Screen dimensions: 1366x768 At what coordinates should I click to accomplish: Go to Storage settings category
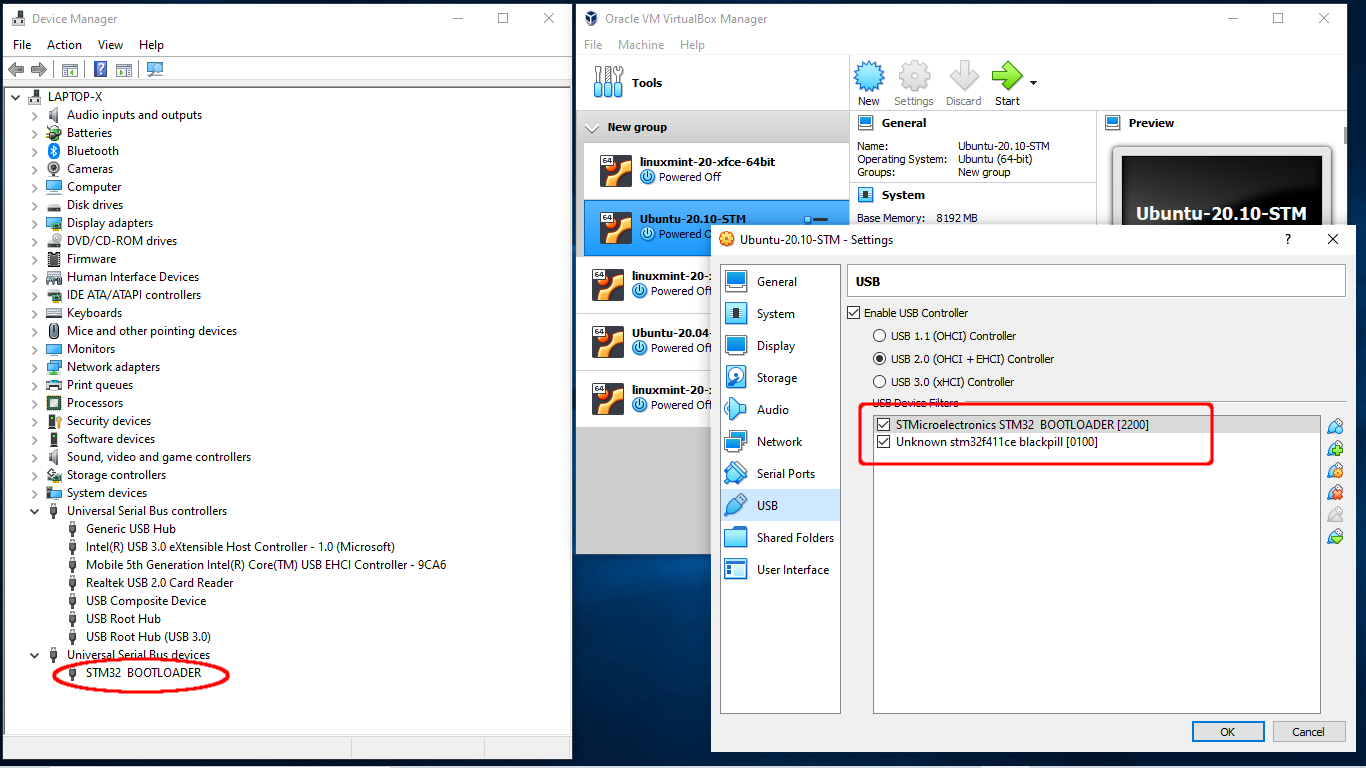coord(781,378)
